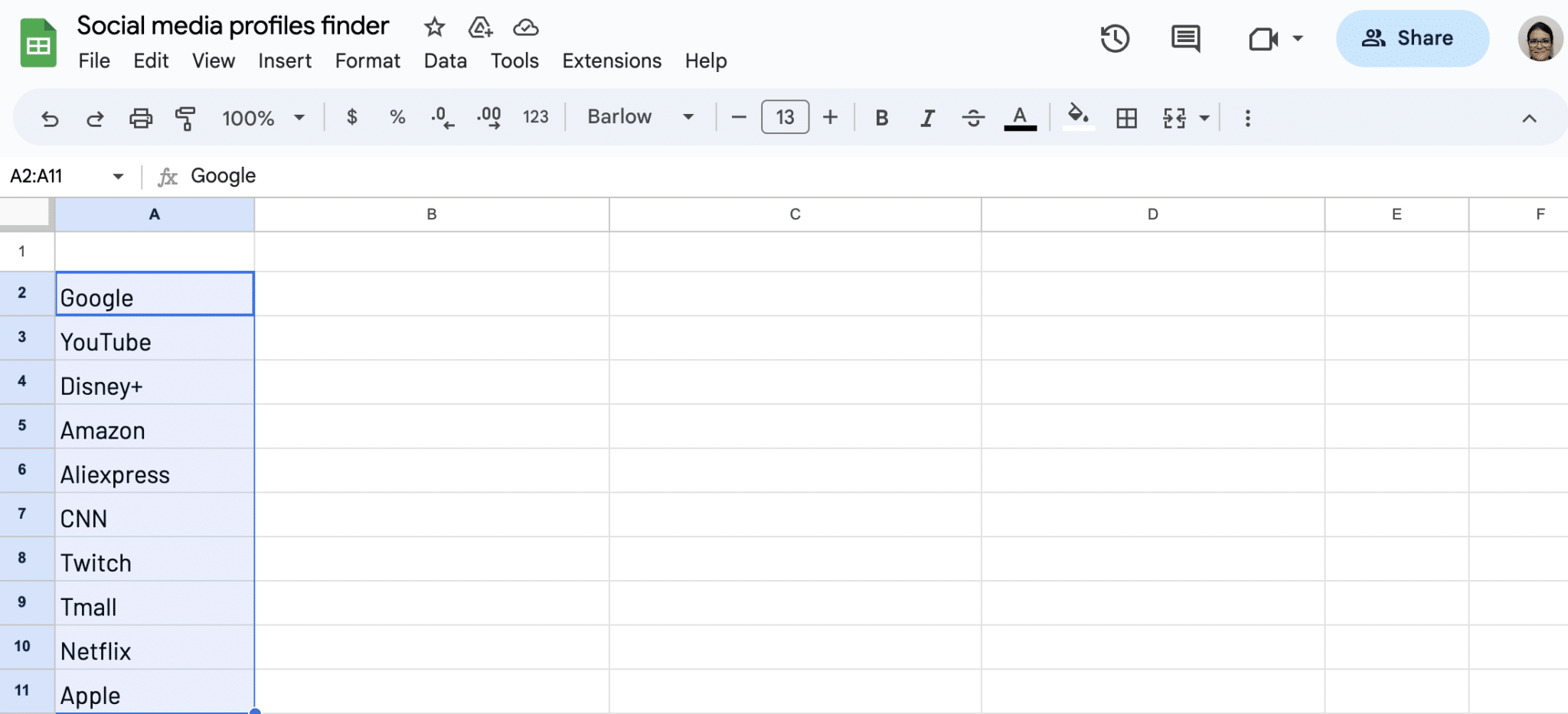The image size is (1568, 714).
Task: Open the Data menu
Action: [x=445, y=60]
